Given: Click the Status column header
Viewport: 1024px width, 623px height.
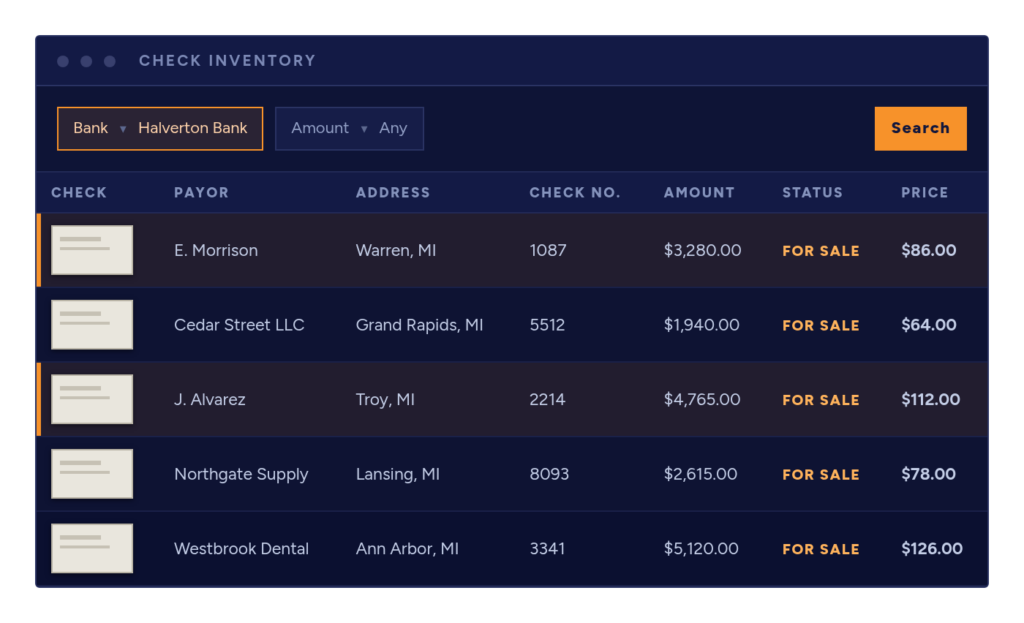Looking at the screenshot, I should [812, 193].
